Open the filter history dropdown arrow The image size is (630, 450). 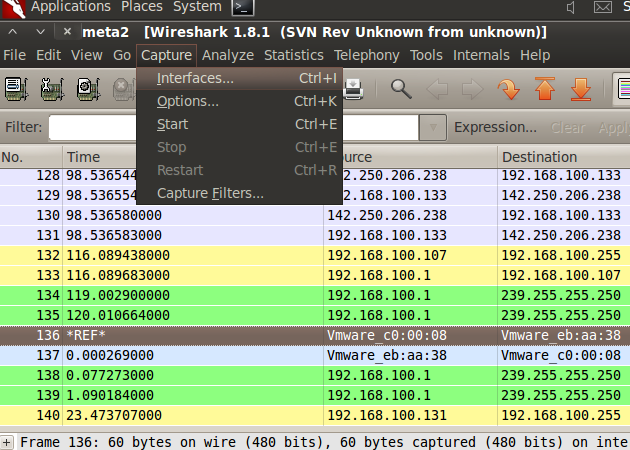pos(433,127)
